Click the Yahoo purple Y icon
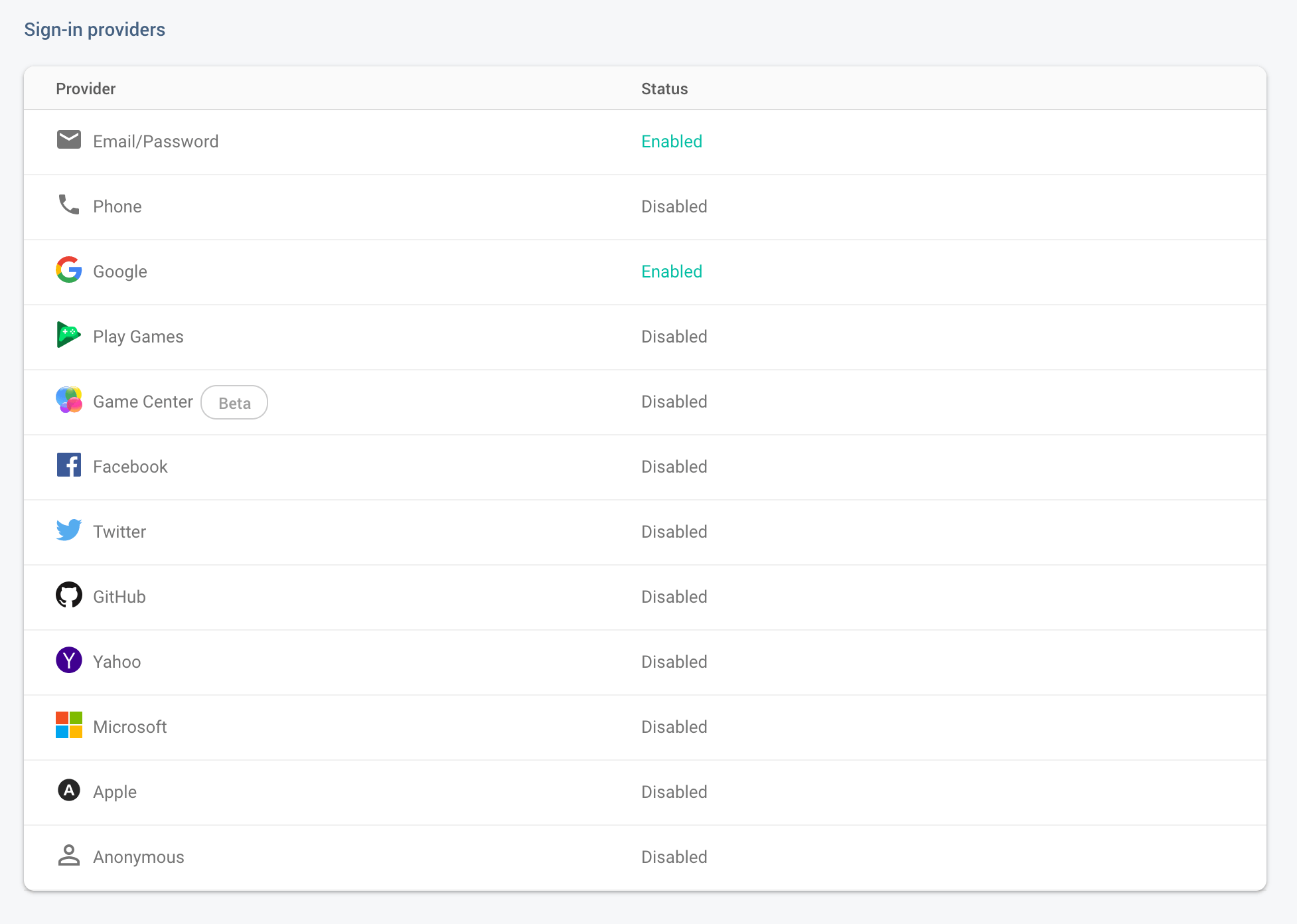Image resolution: width=1297 pixels, height=924 pixels. 69,660
